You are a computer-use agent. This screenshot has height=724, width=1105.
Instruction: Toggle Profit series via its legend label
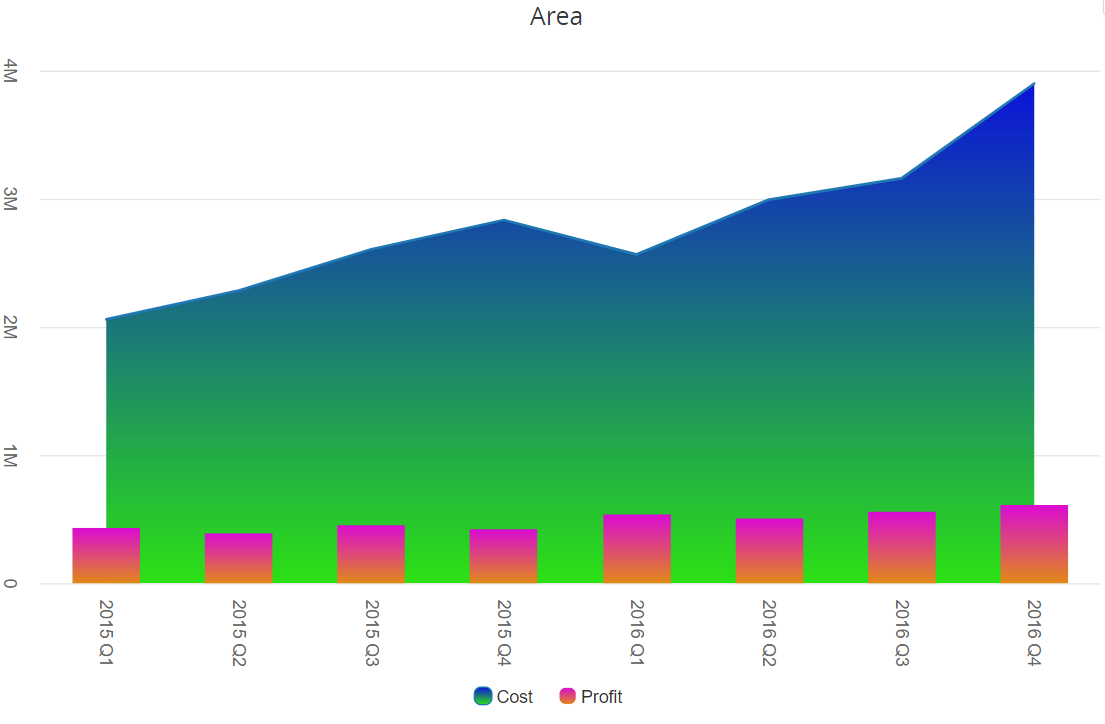point(601,697)
